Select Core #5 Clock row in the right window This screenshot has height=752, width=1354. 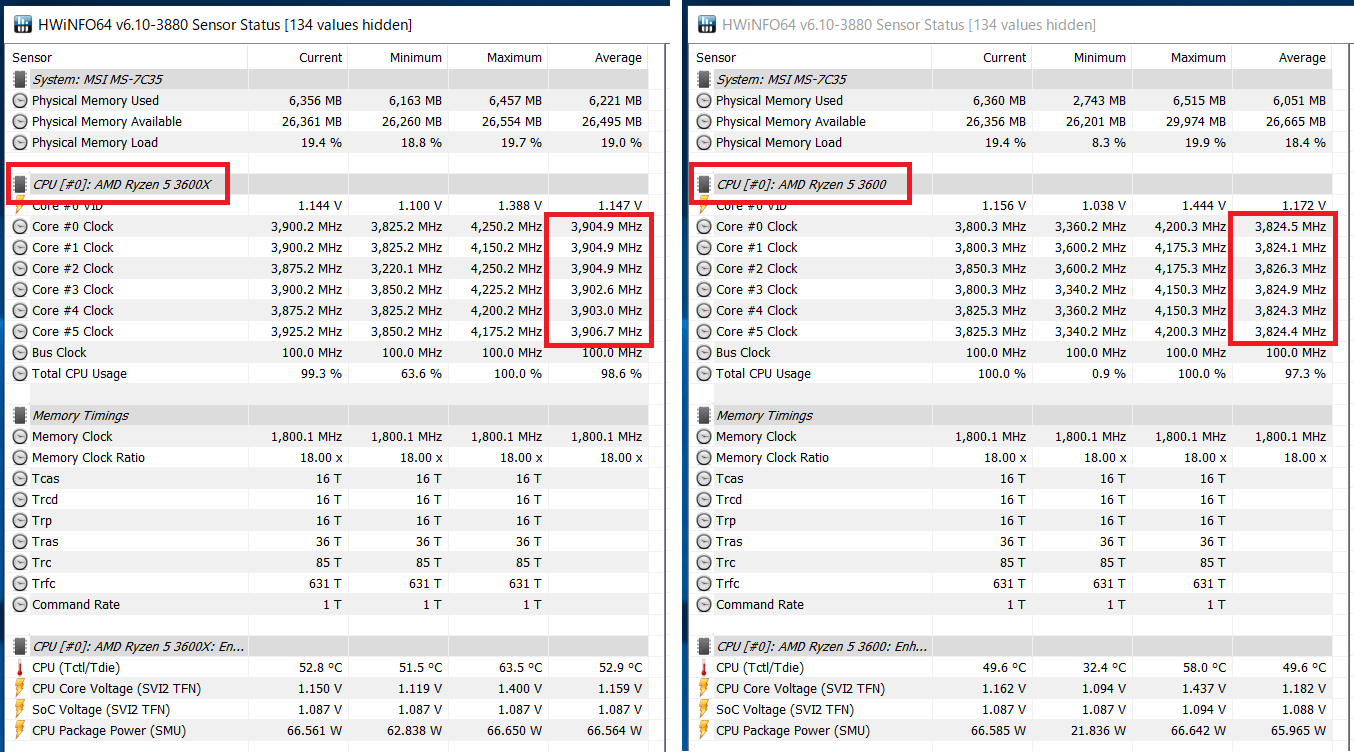1011,331
